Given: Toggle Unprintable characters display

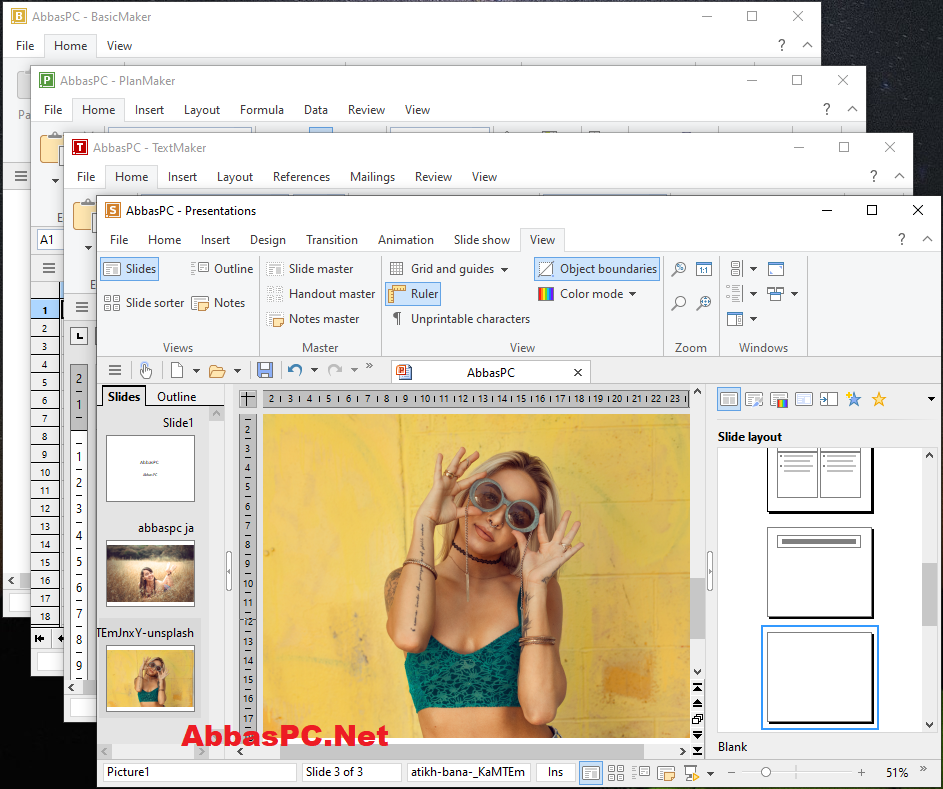Looking at the screenshot, I should coord(461,319).
